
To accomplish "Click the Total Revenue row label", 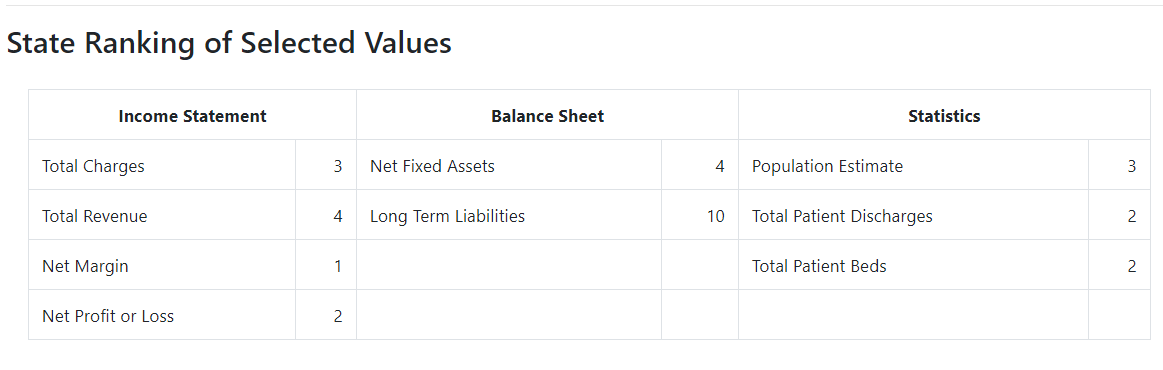I will pos(95,216).
